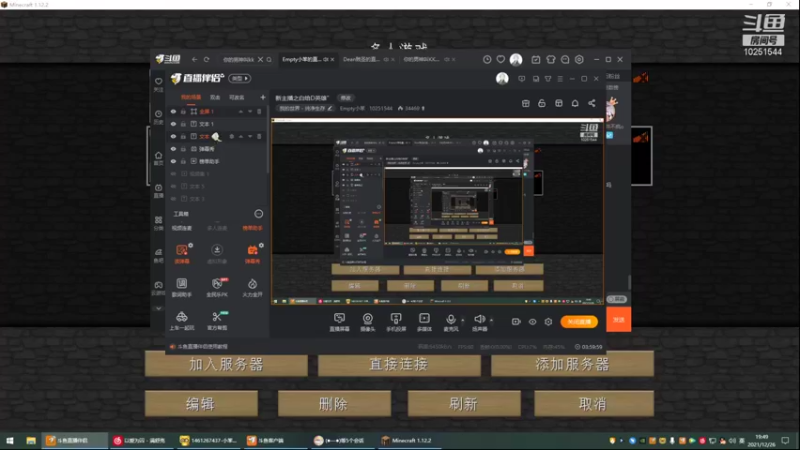Toggle lock on the first scene layer
This screenshot has height=450, width=800.
point(183,111)
